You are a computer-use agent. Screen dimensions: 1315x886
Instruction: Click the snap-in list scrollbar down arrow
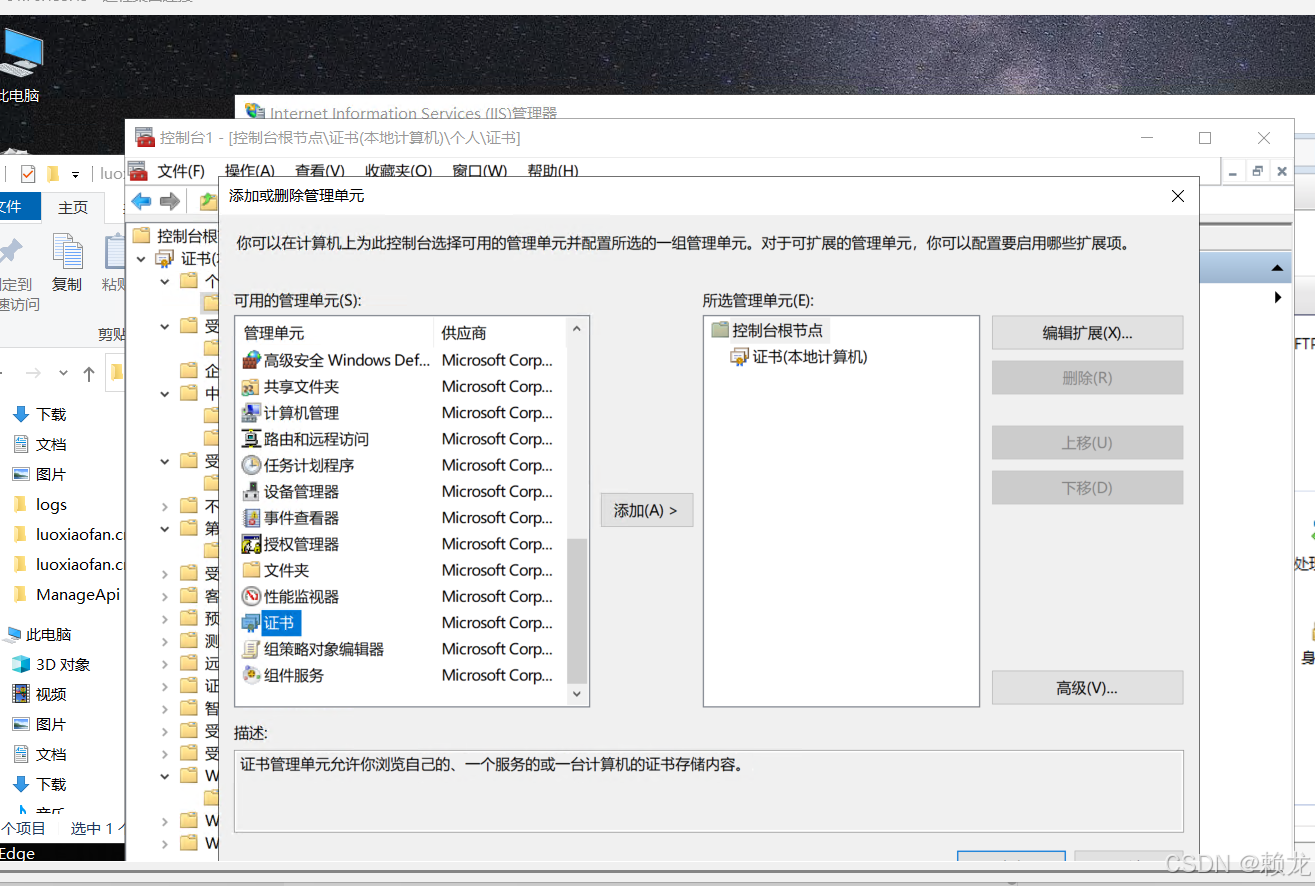click(x=577, y=694)
